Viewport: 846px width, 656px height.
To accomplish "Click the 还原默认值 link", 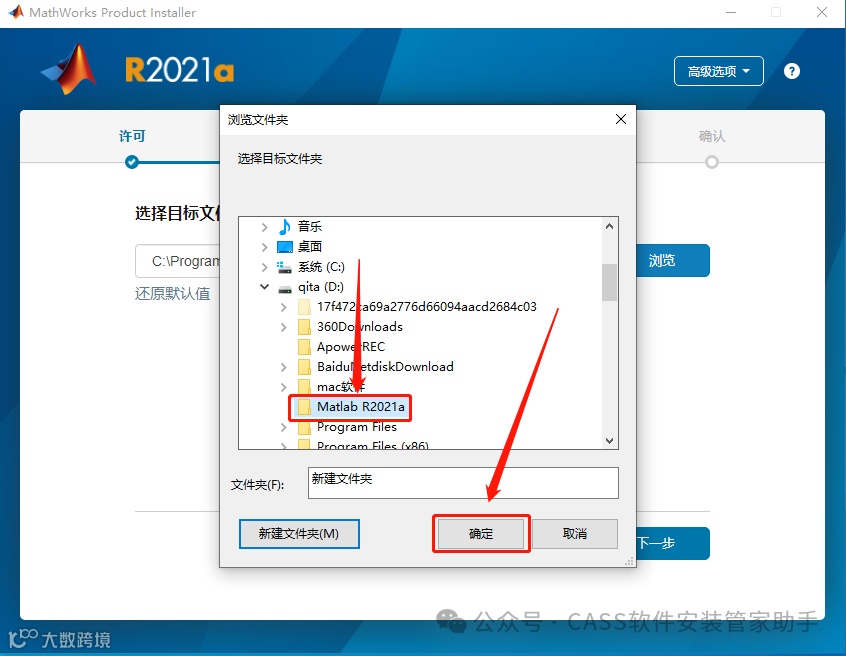I will coord(173,293).
